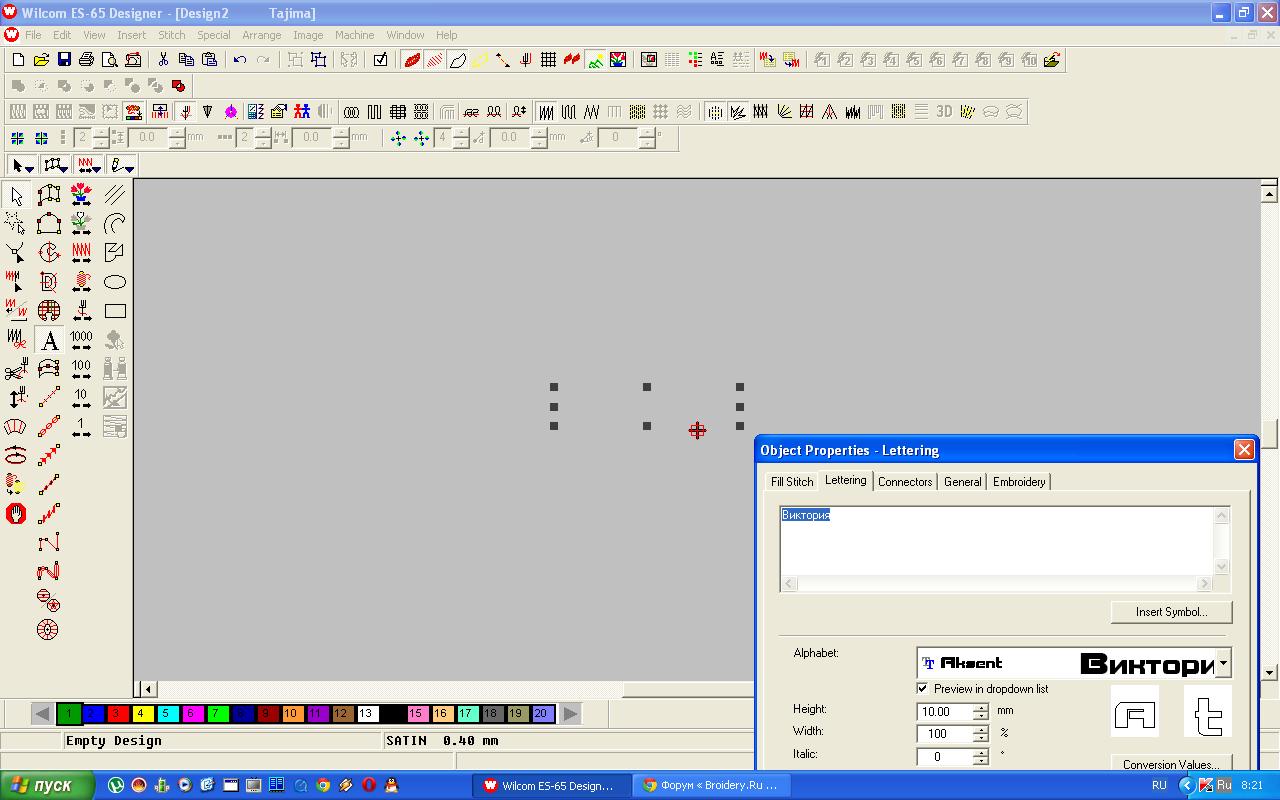Viewport: 1280px width, 800px height.
Task: Pick yellow color 4 in palette
Action: (x=141, y=713)
